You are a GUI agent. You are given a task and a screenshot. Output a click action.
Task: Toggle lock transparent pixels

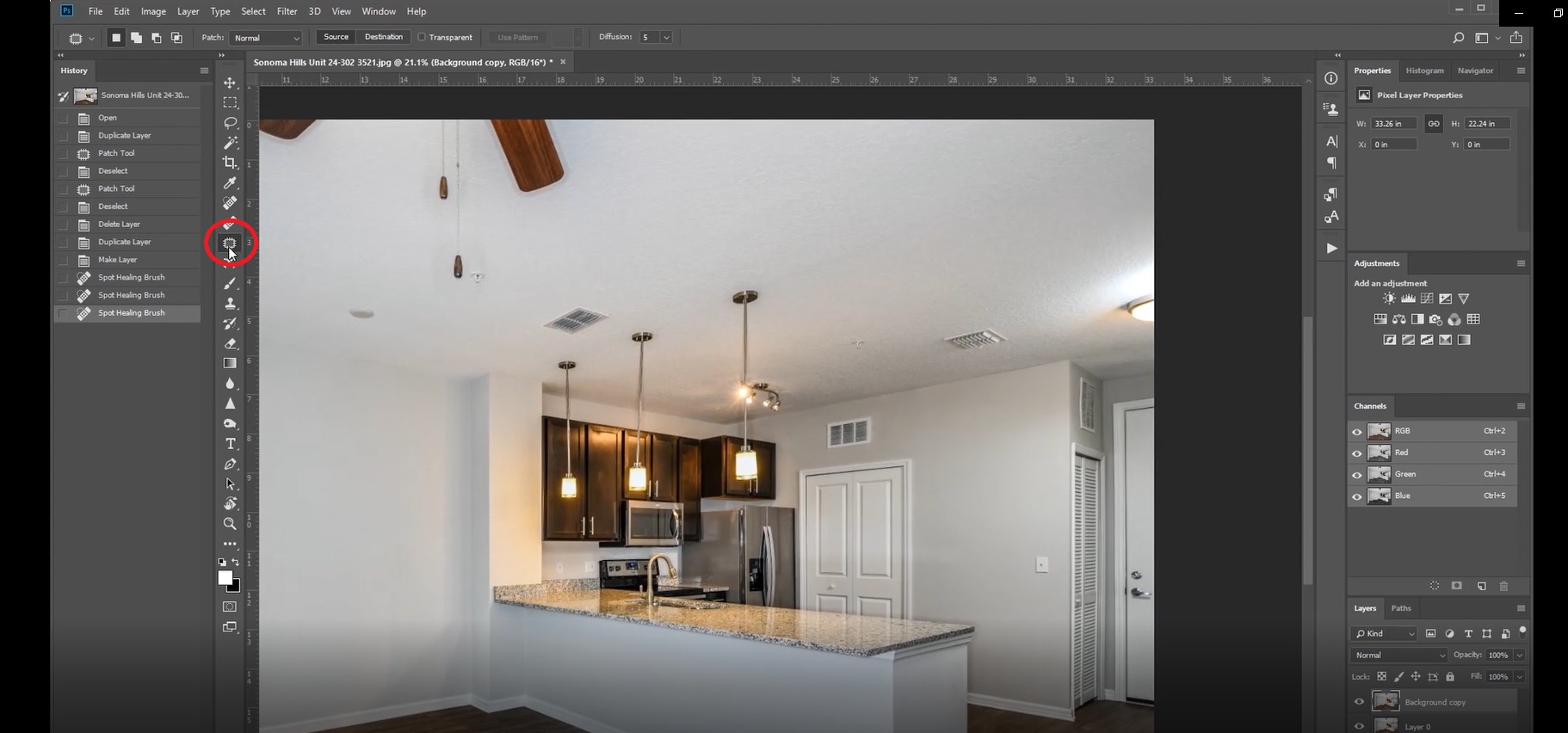1381,677
